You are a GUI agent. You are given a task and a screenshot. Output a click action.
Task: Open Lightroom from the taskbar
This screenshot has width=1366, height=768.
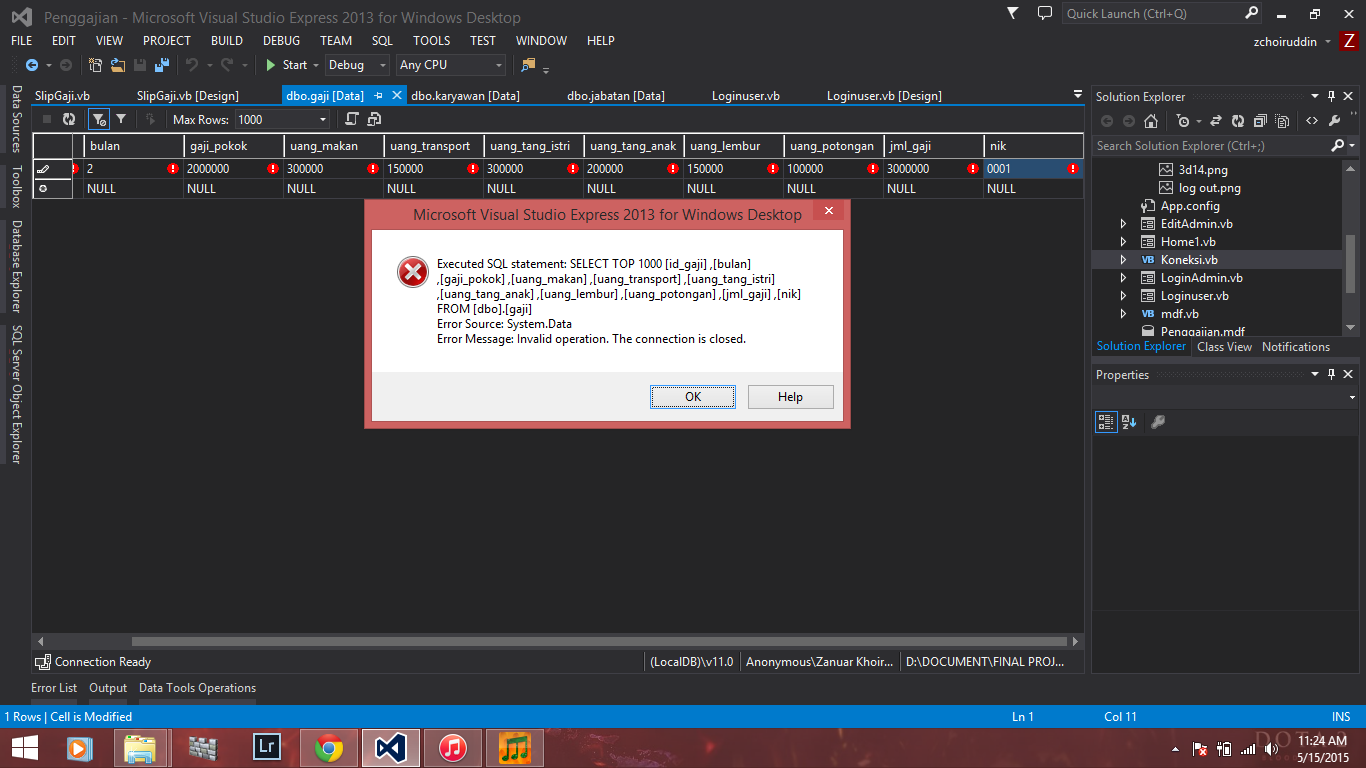[267, 747]
